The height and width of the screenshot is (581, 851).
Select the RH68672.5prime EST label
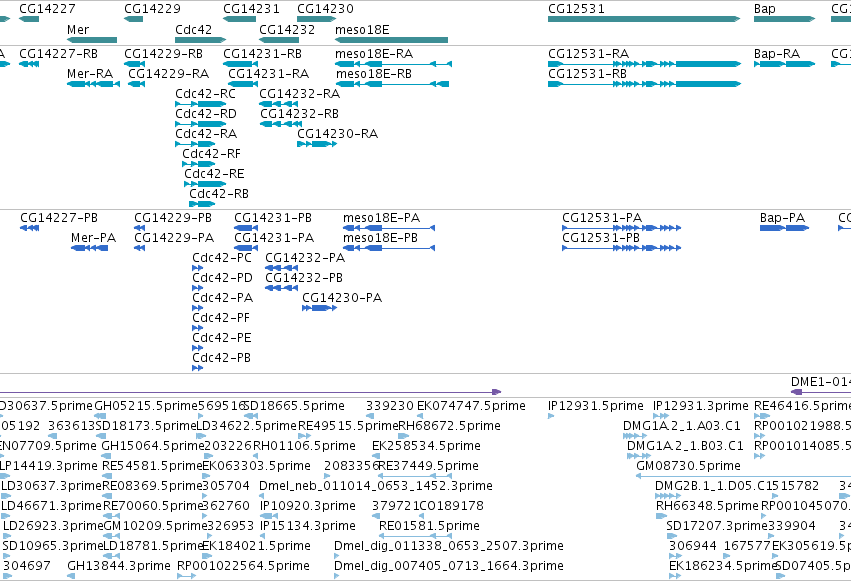[449, 426]
